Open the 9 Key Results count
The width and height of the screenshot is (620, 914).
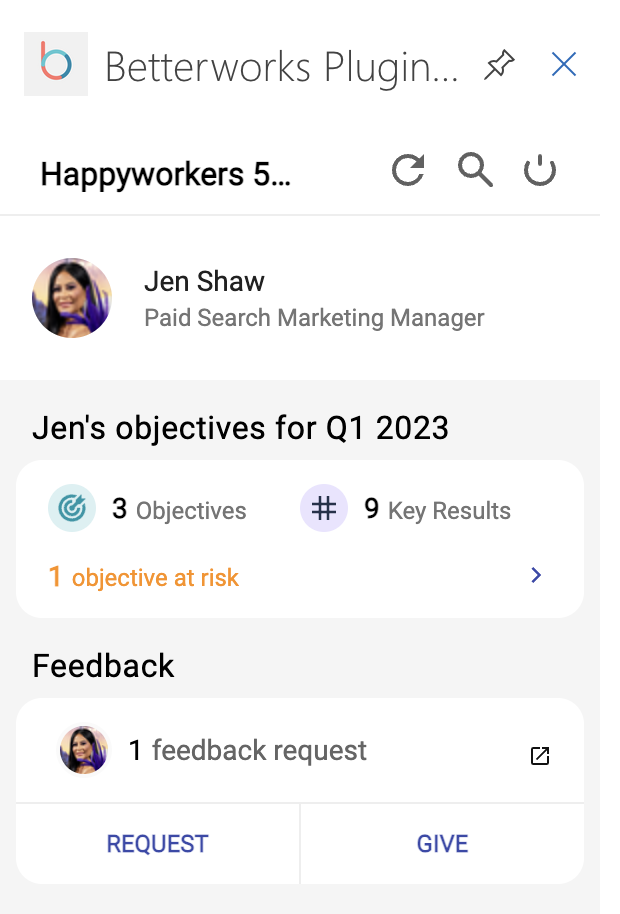click(x=438, y=509)
